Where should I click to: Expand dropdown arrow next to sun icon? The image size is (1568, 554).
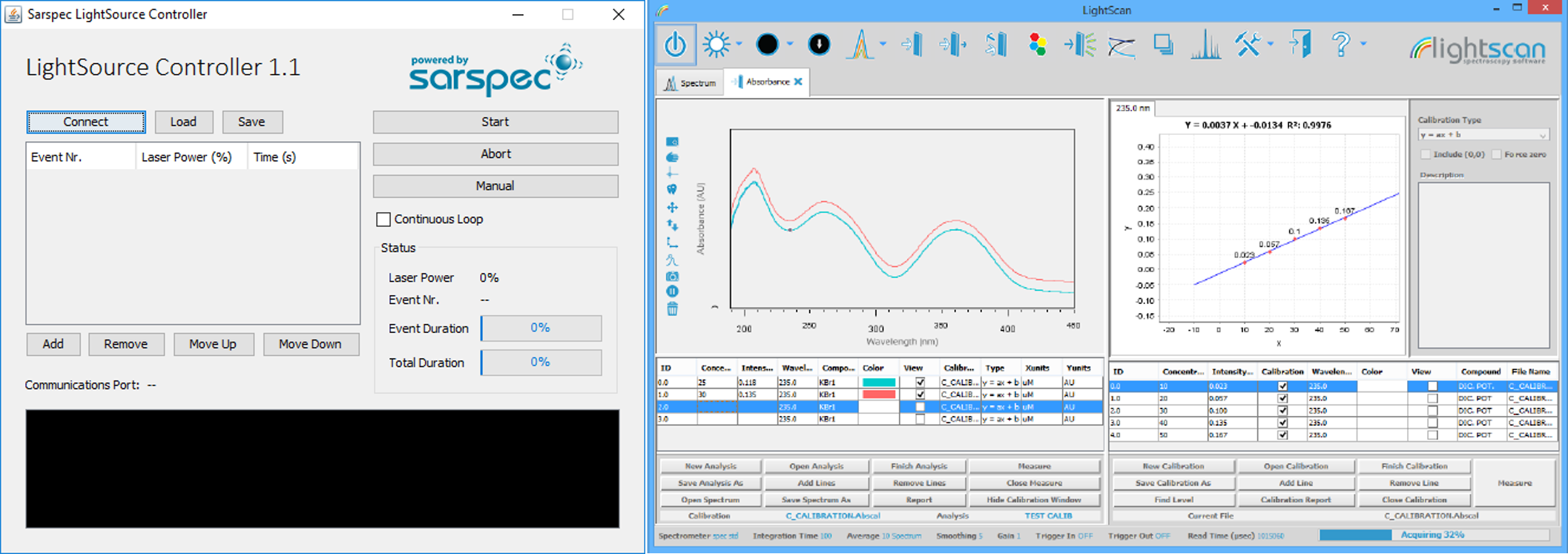tap(739, 44)
